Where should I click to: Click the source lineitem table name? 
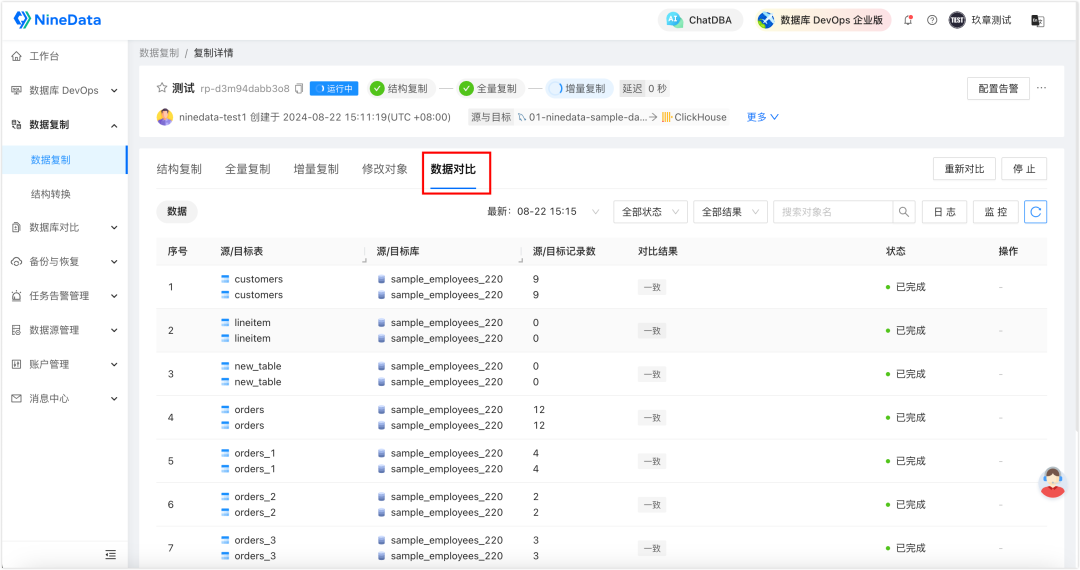pyautogui.click(x=252, y=323)
